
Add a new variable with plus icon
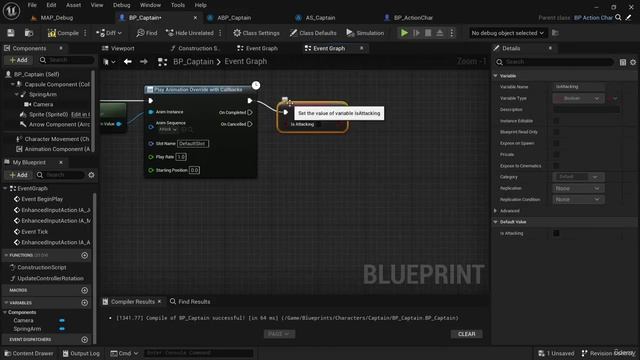click(84, 303)
